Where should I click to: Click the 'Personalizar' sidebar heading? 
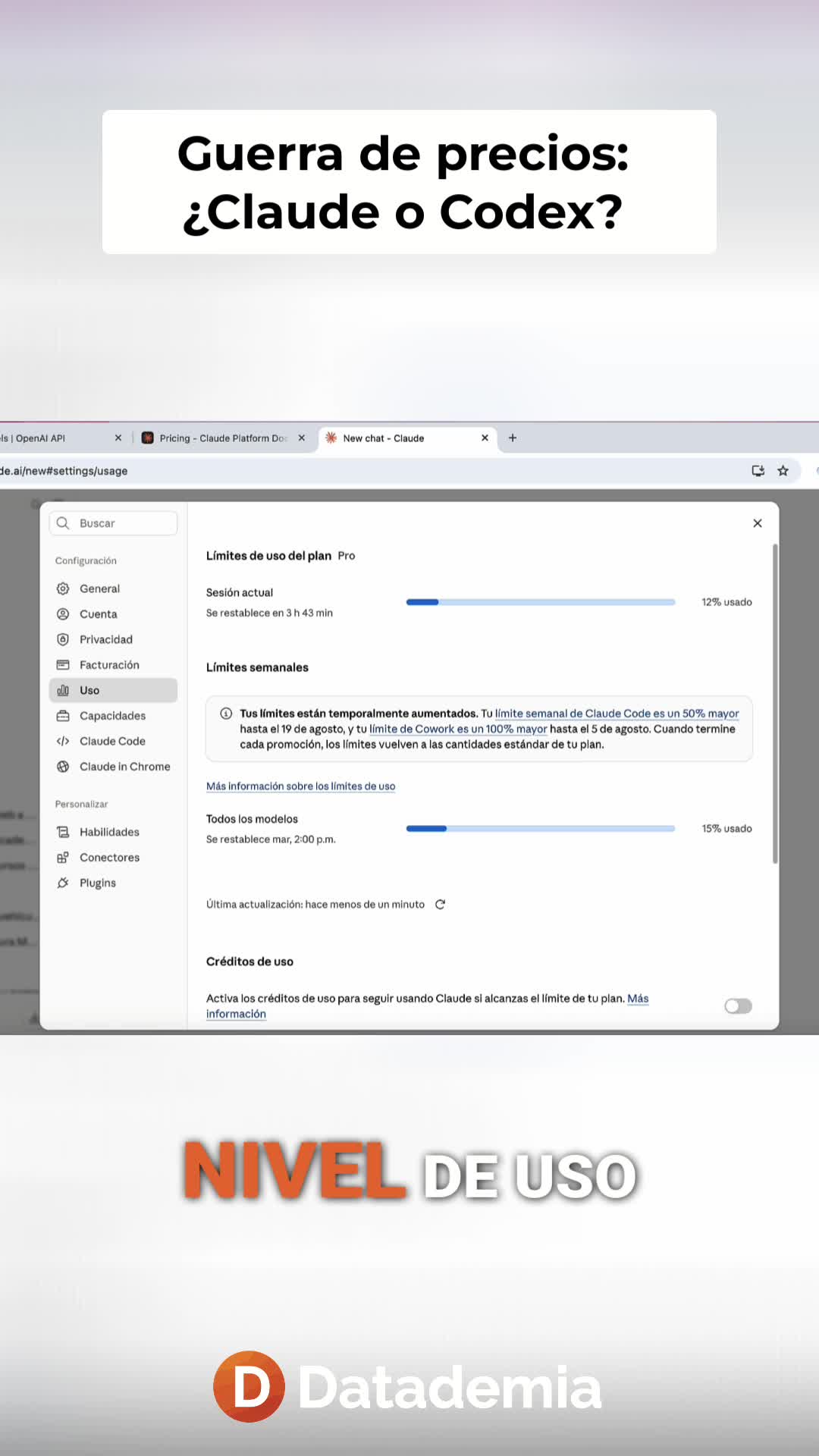pos(81,804)
